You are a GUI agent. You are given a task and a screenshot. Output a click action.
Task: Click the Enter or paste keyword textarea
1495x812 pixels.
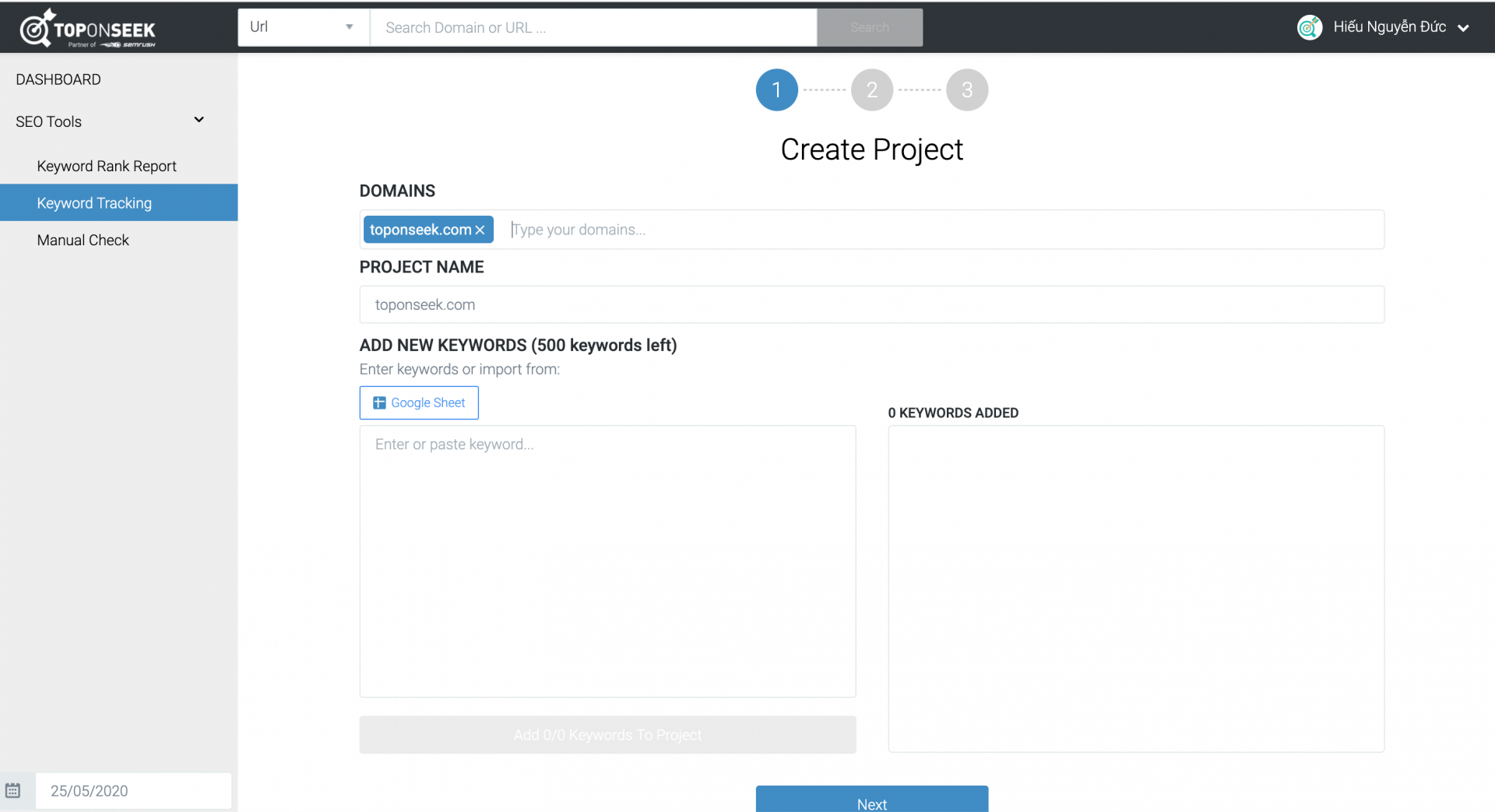[x=607, y=561]
